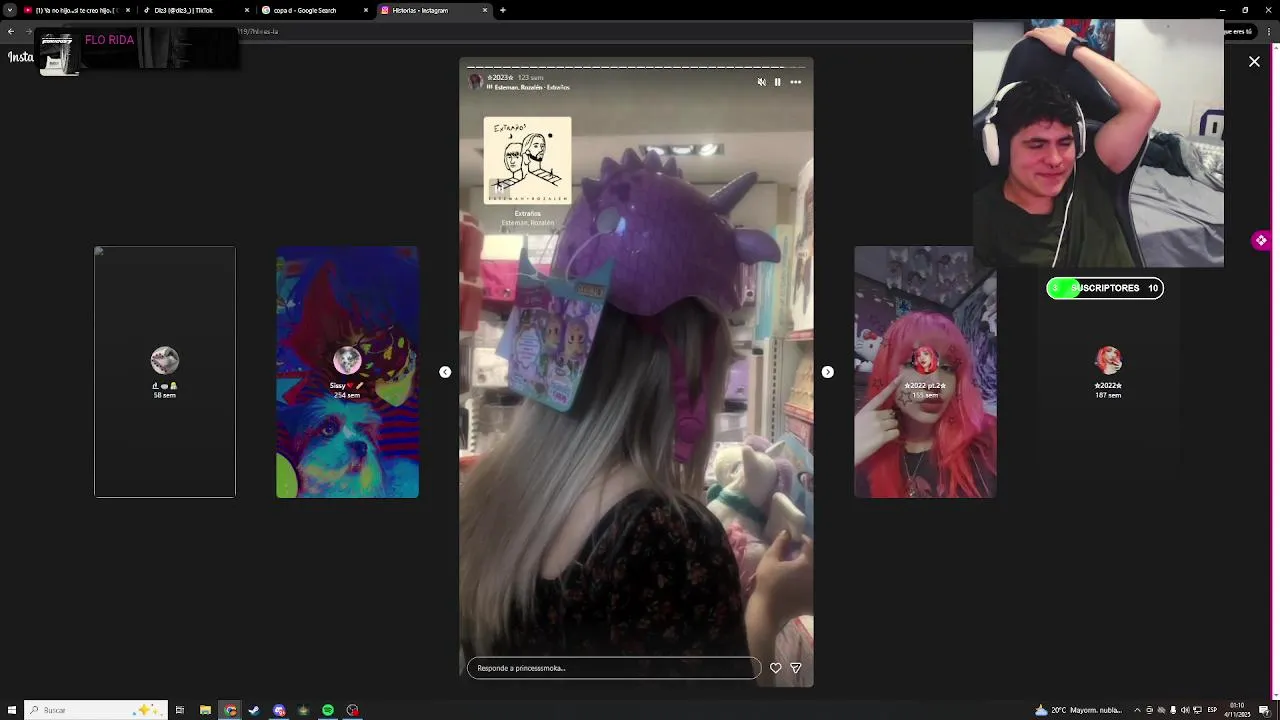The width and height of the screenshot is (1280, 720).
Task: Click the taskbar Buscar search box
Action: coord(95,710)
